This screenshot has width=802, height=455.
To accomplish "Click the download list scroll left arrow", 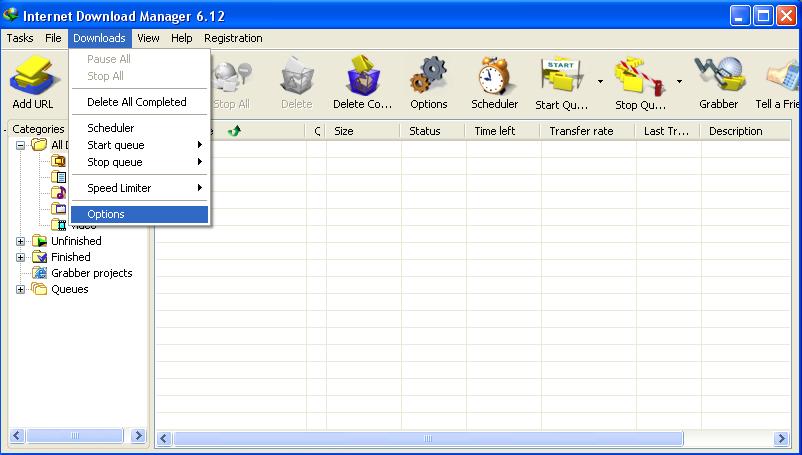I will pyautogui.click(x=164, y=439).
